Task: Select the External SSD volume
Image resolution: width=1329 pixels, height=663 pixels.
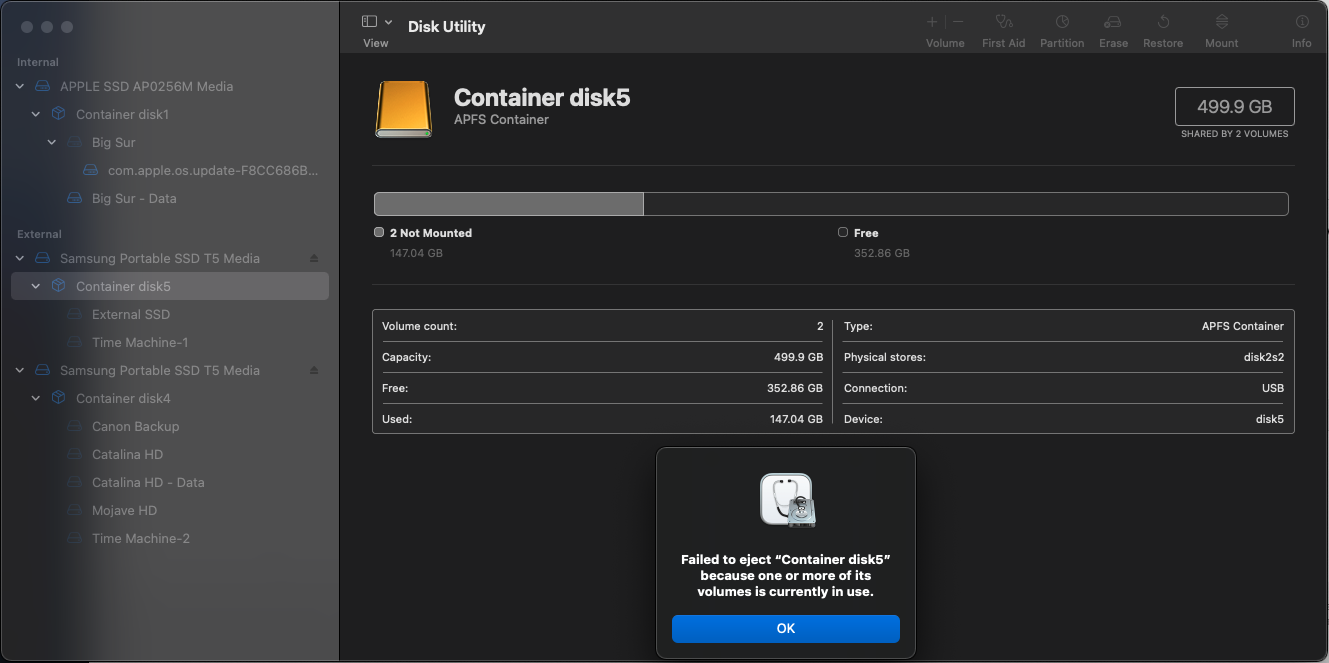Action: [170, 314]
